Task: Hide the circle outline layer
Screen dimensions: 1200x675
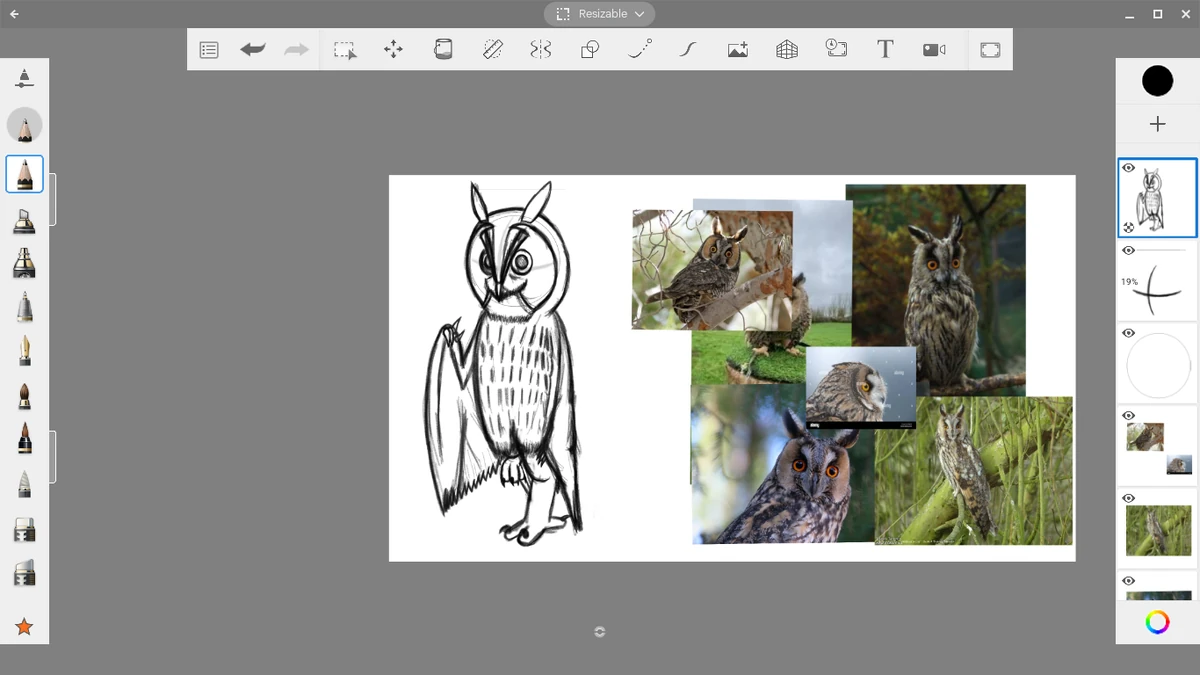Action: tap(1129, 333)
